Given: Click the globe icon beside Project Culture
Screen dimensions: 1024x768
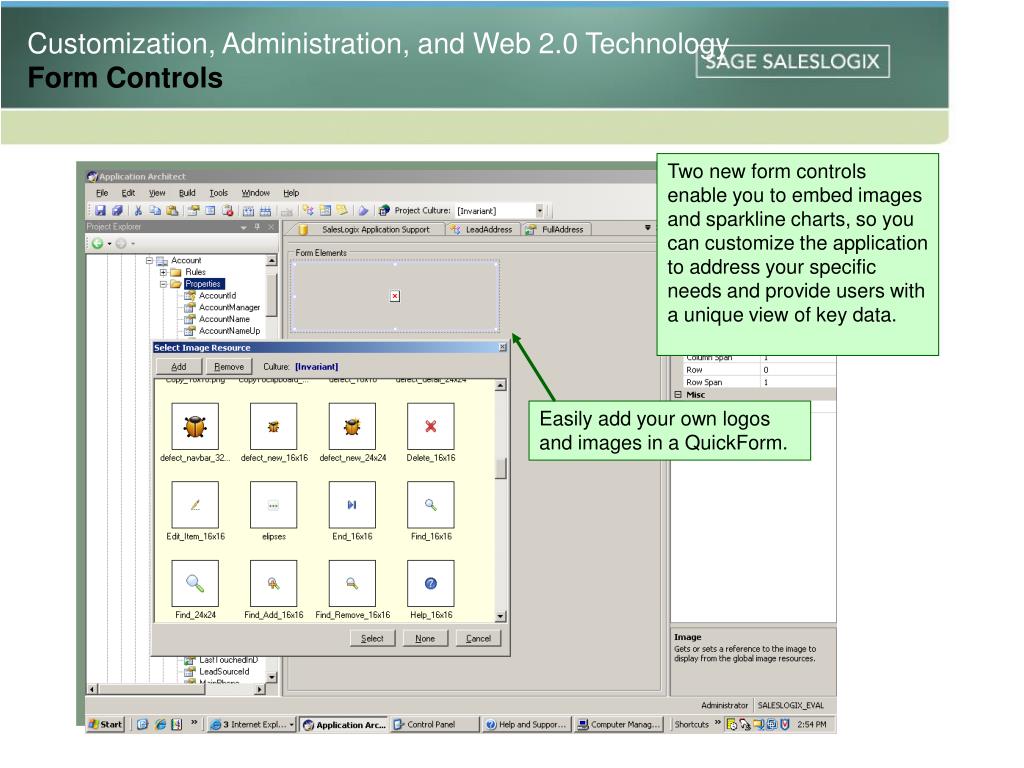Looking at the screenshot, I should (x=384, y=210).
